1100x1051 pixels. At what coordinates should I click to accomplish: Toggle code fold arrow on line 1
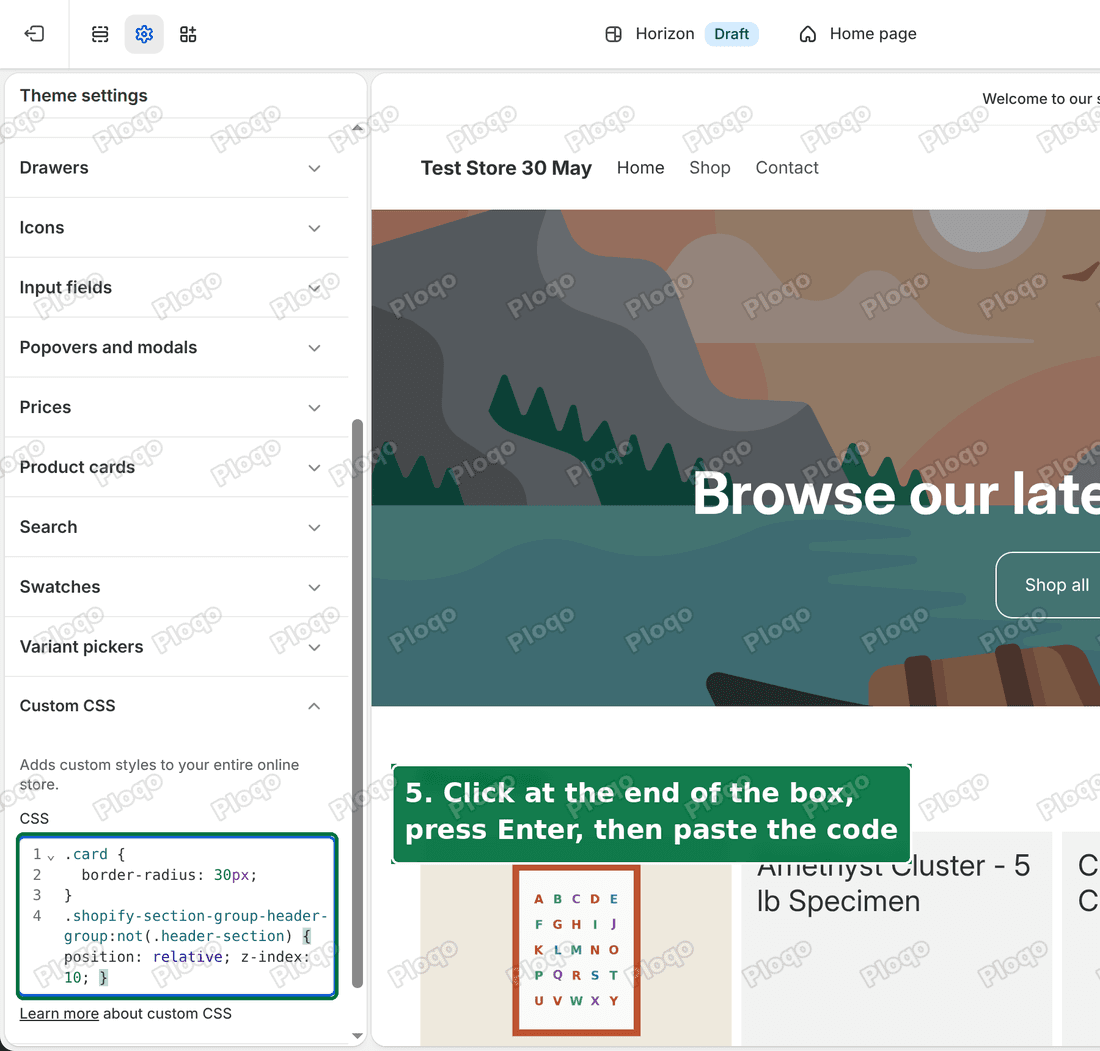(x=51, y=856)
